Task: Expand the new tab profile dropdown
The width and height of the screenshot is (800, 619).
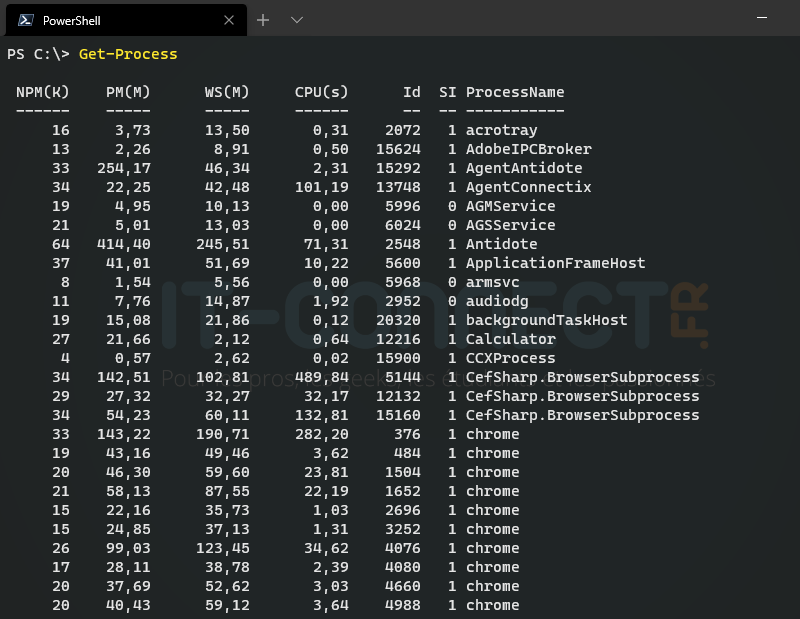Action: point(297,20)
